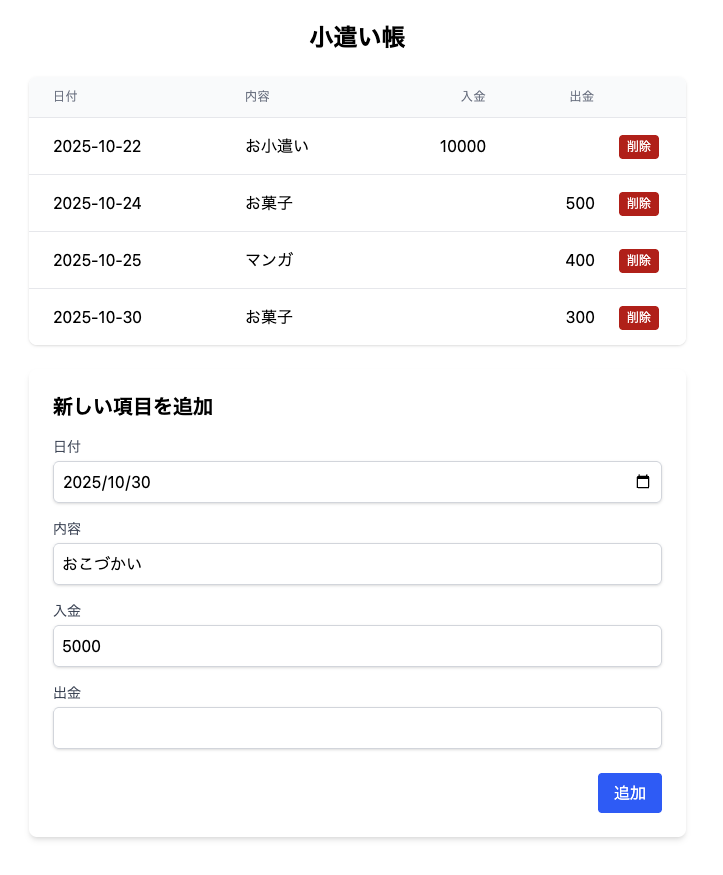Select the 500 expense amount cell
Screen dimensions: 723x875
(580, 204)
